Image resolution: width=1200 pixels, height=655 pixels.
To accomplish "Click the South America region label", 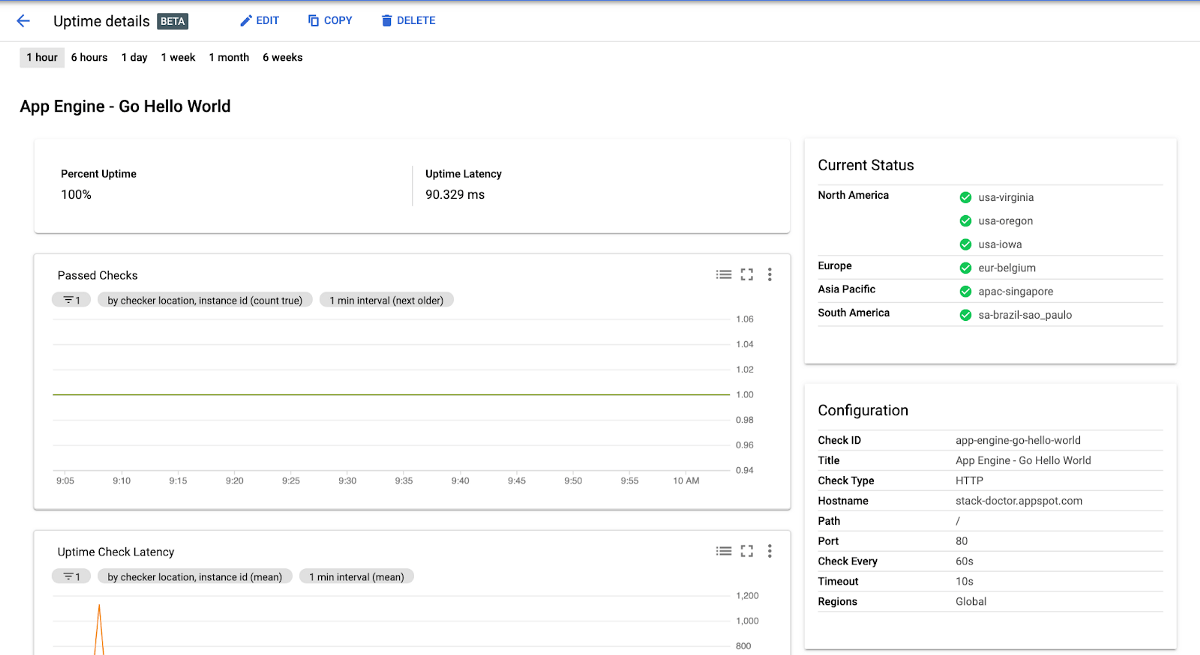I will pyautogui.click(x=854, y=313).
